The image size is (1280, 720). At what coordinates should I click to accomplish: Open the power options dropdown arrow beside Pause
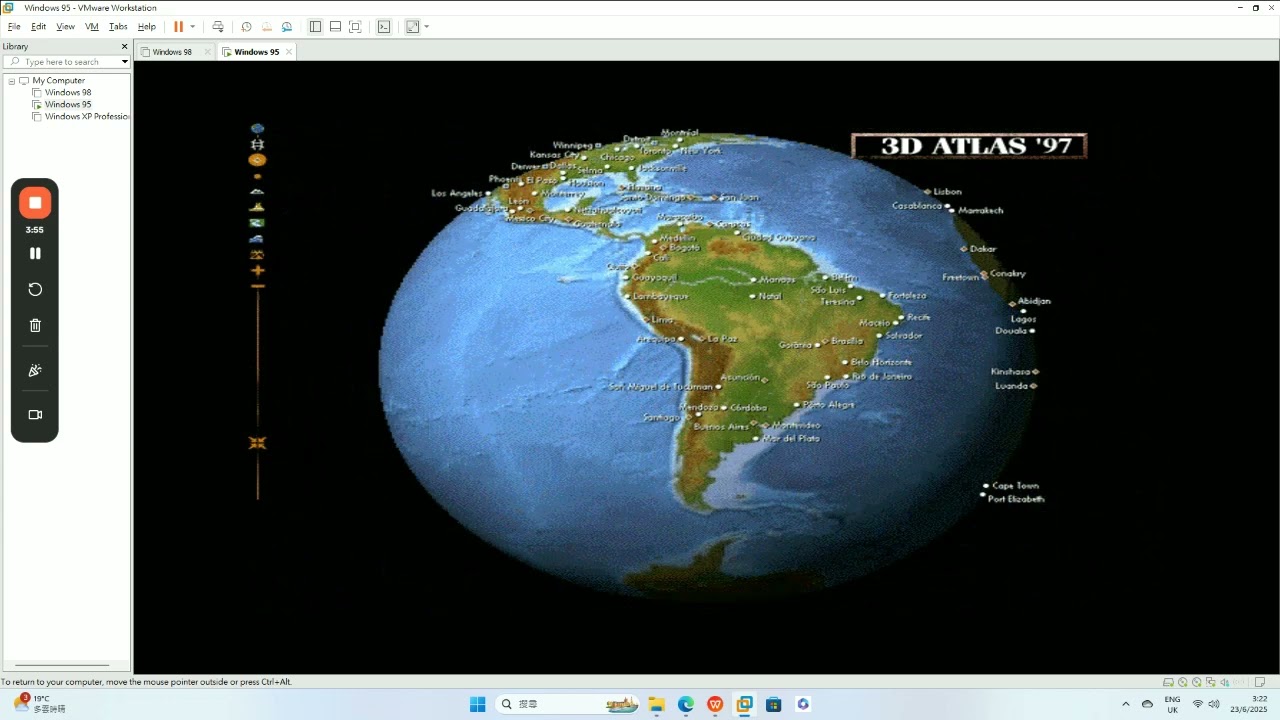(x=193, y=27)
